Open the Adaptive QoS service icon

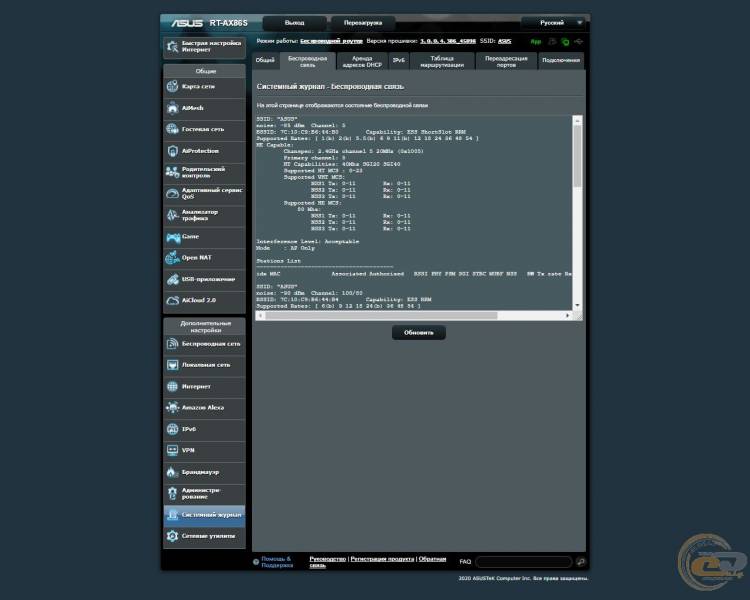(x=172, y=193)
